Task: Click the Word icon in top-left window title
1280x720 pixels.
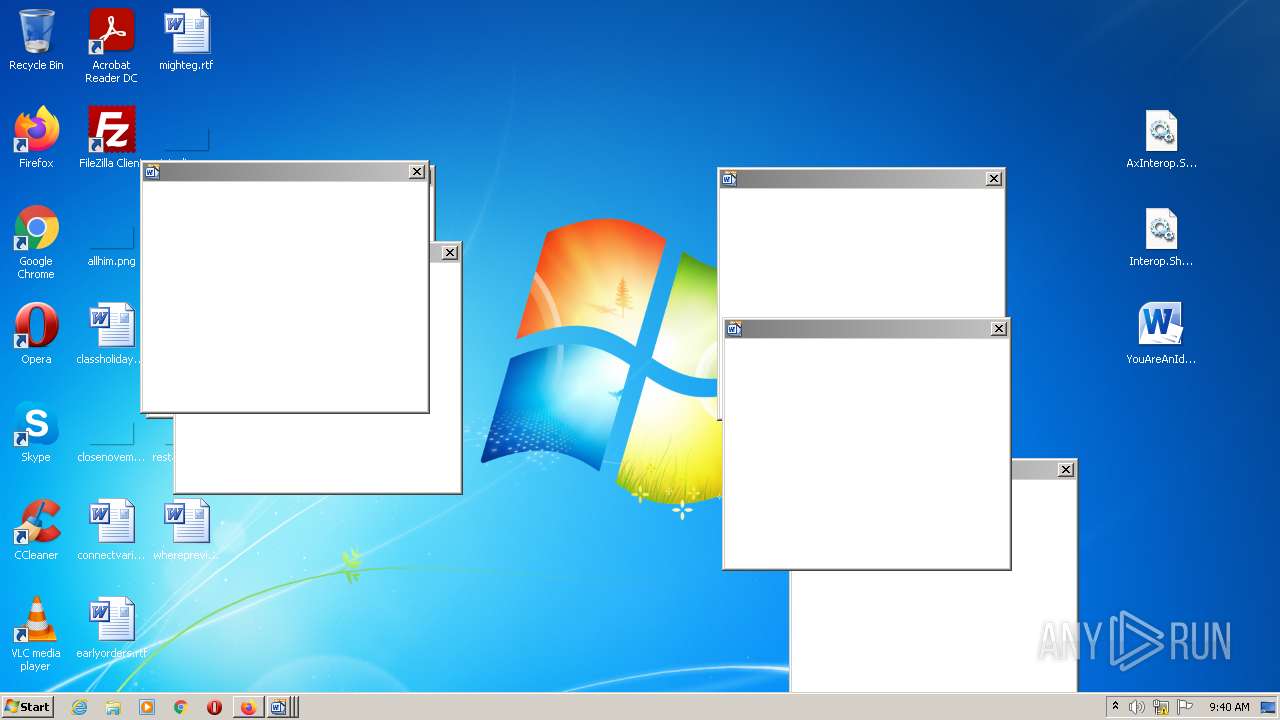Action: 152,172
